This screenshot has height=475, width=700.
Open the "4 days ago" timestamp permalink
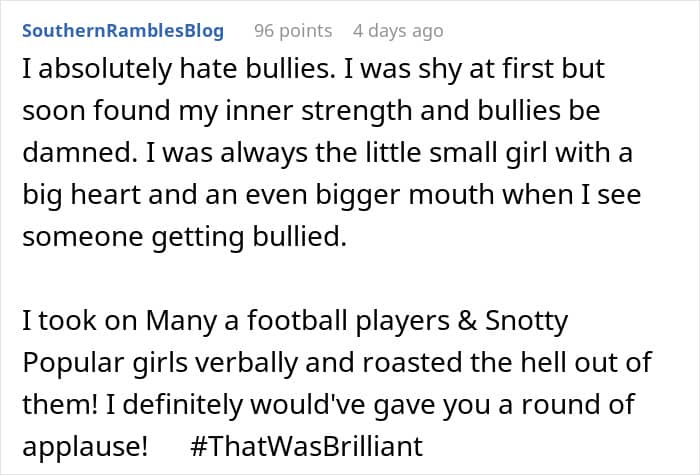click(x=398, y=31)
